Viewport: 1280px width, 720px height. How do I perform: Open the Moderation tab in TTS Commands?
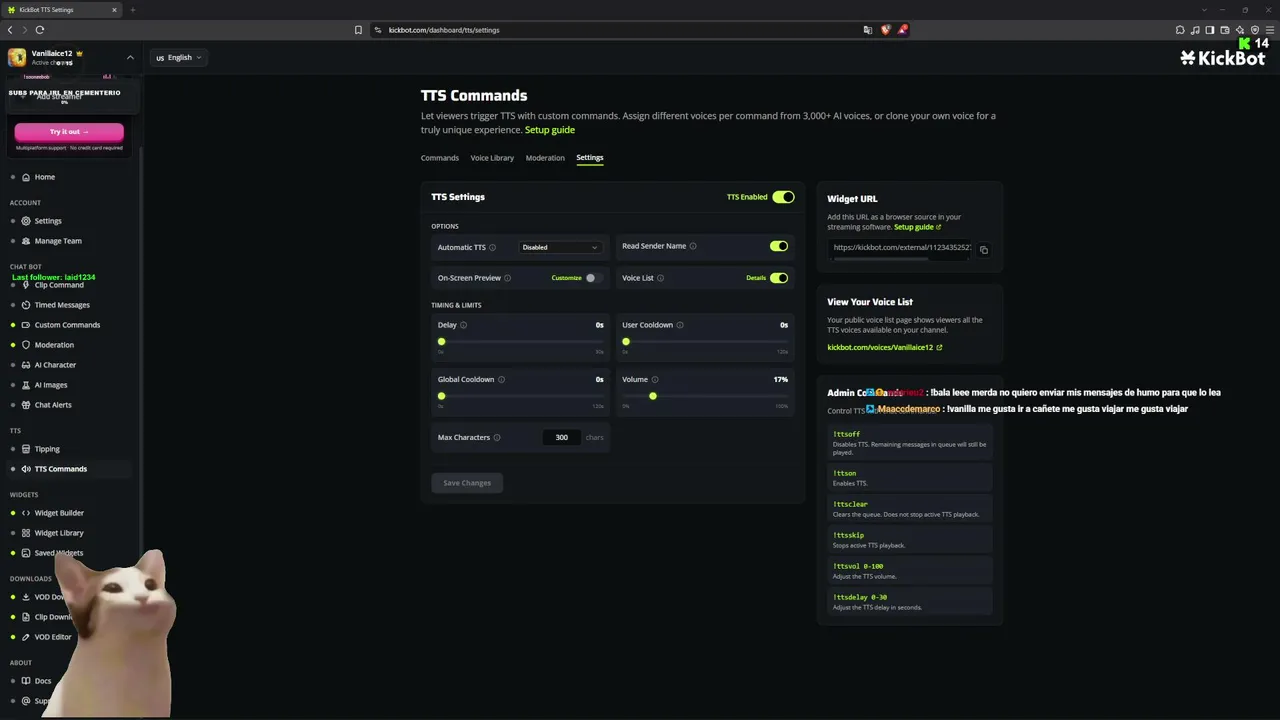(x=545, y=158)
